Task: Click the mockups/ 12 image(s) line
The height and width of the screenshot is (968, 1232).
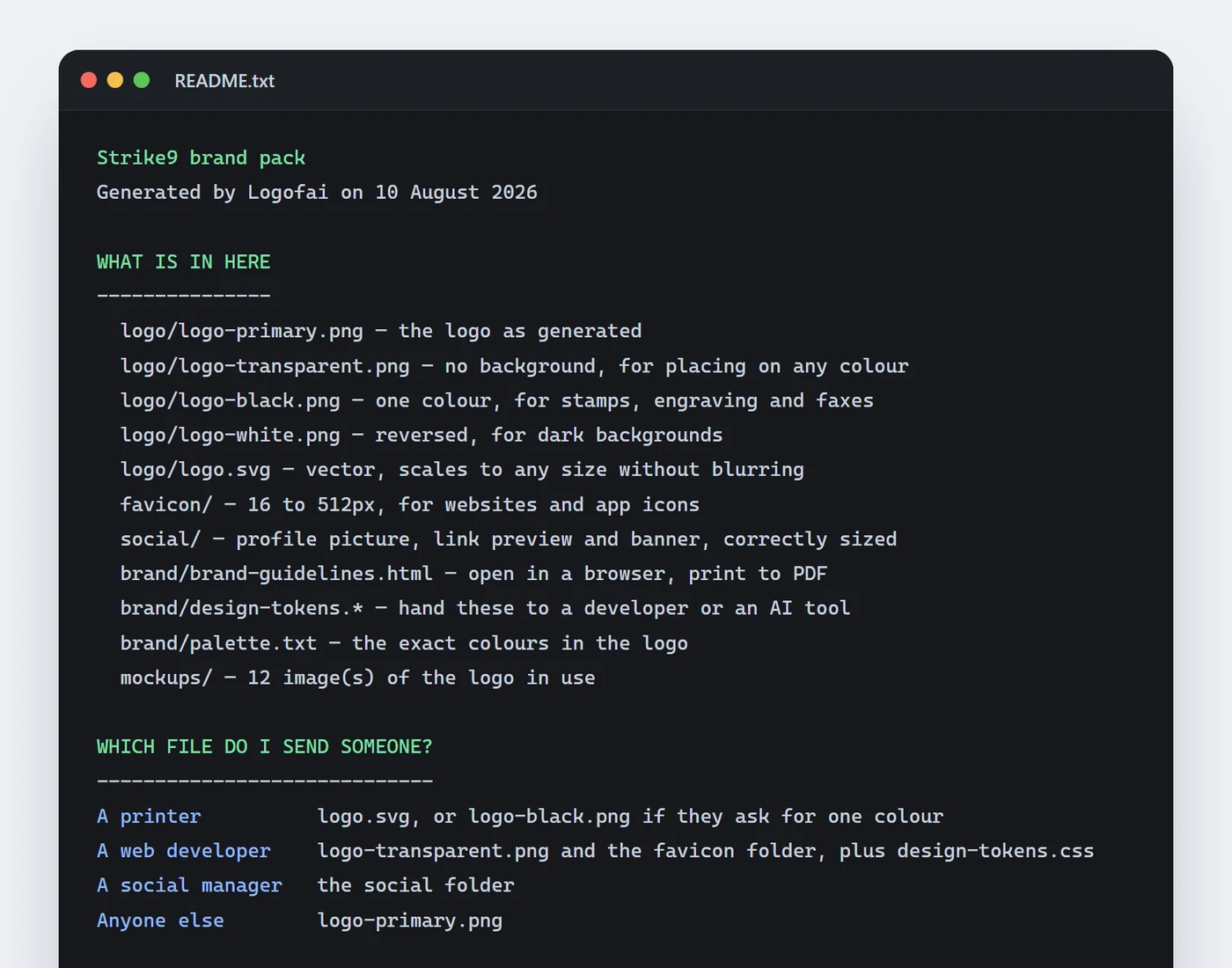Action: (357, 678)
